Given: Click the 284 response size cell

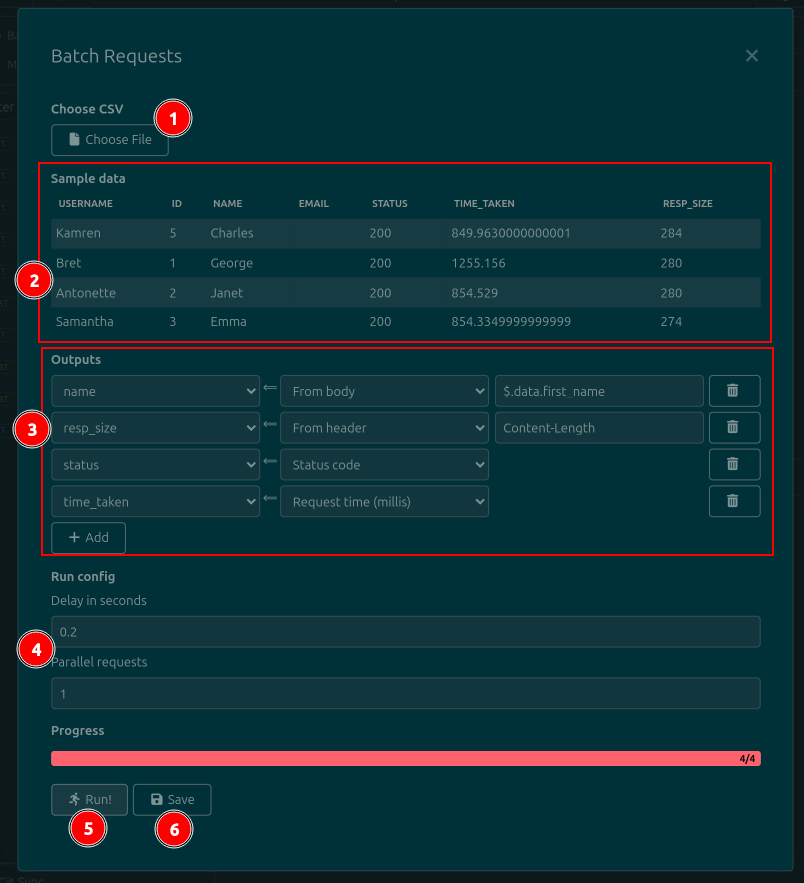Looking at the screenshot, I should (x=671, y=233).
